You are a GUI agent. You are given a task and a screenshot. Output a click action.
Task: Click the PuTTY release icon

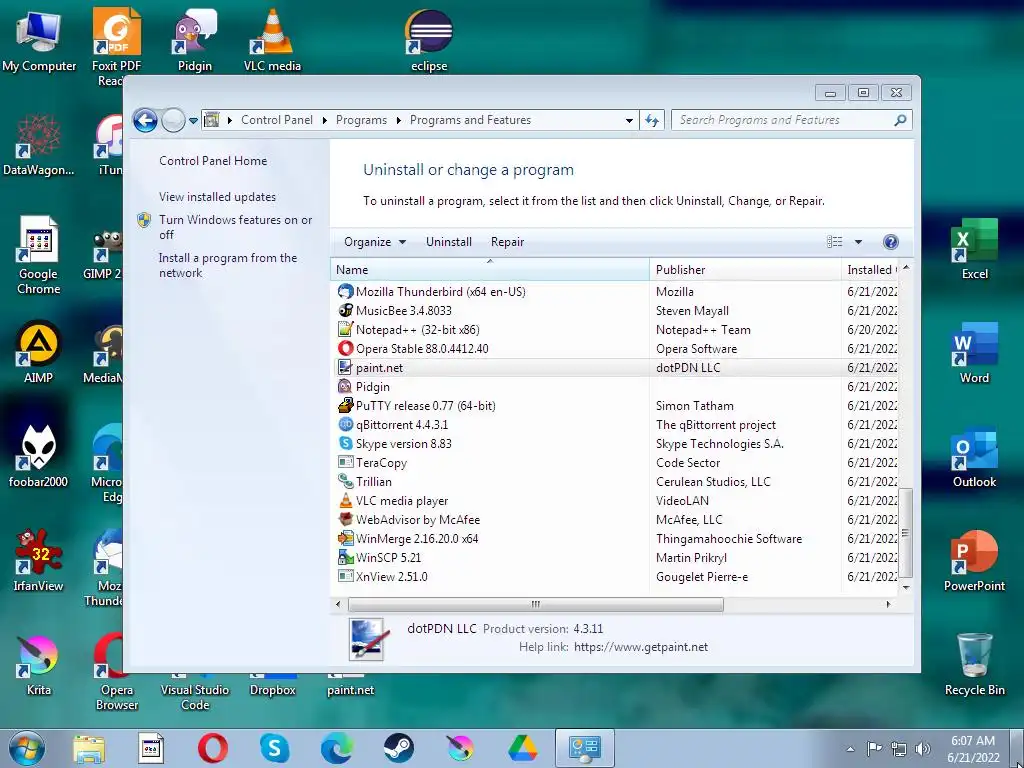345,406
